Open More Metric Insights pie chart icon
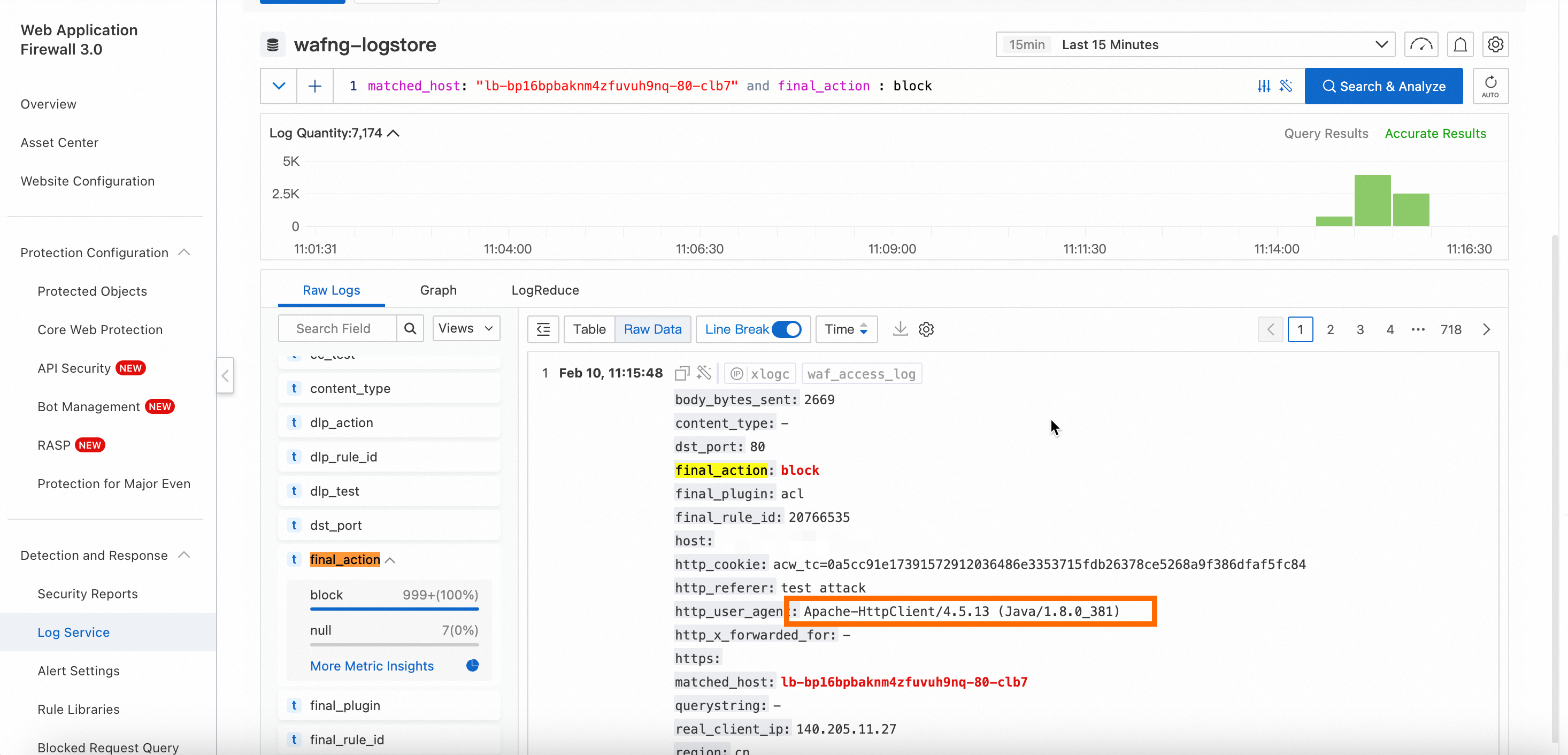The width and height of the screenshot is (1568, 755). [472, 666]
